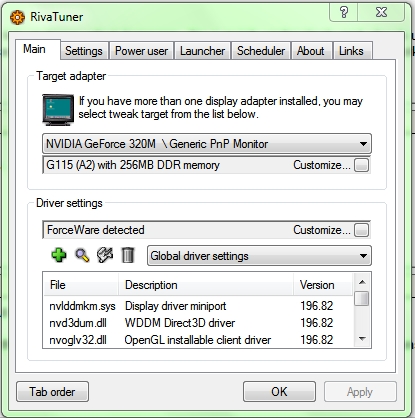
Task: Click the G115 (A2) with 256MB DDR memory text
Action: point(133,165)
